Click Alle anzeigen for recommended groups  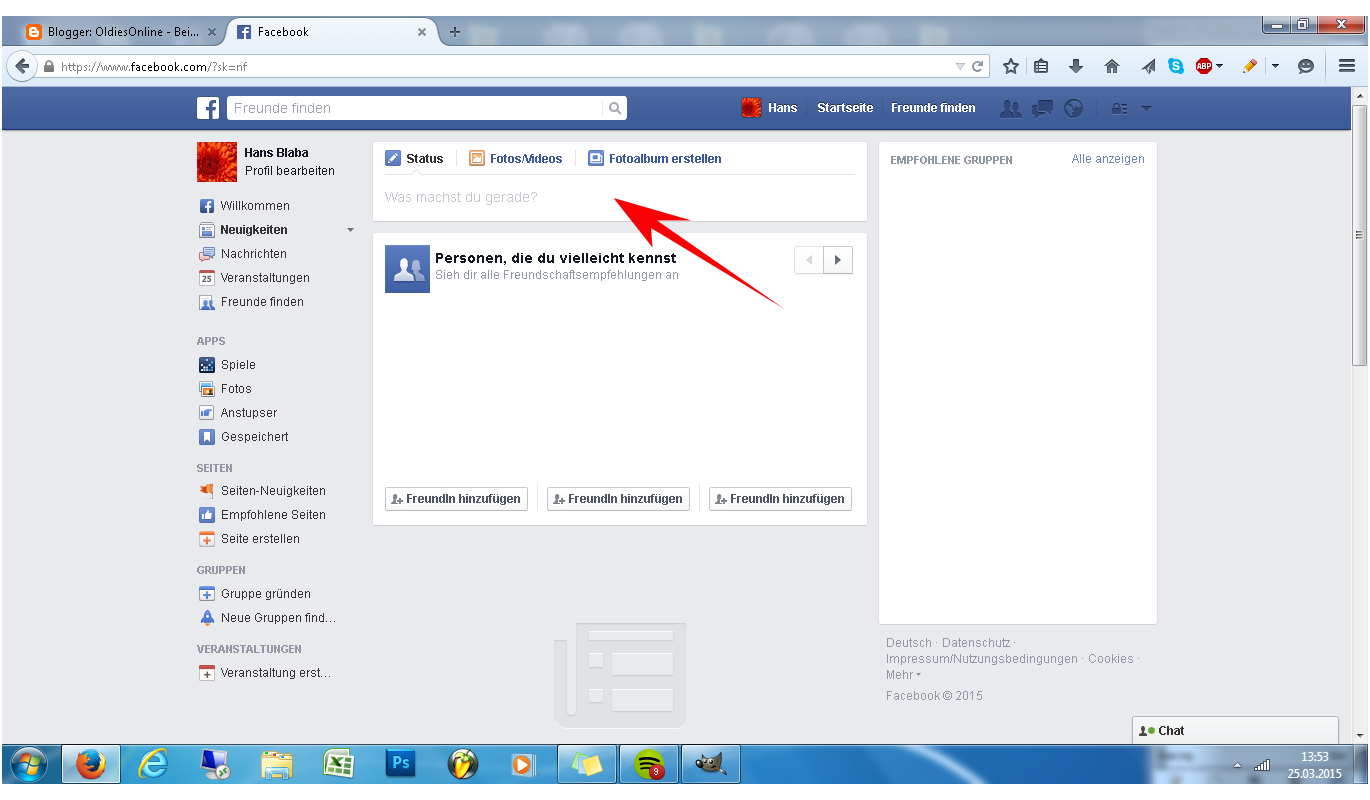point(1108,159)
